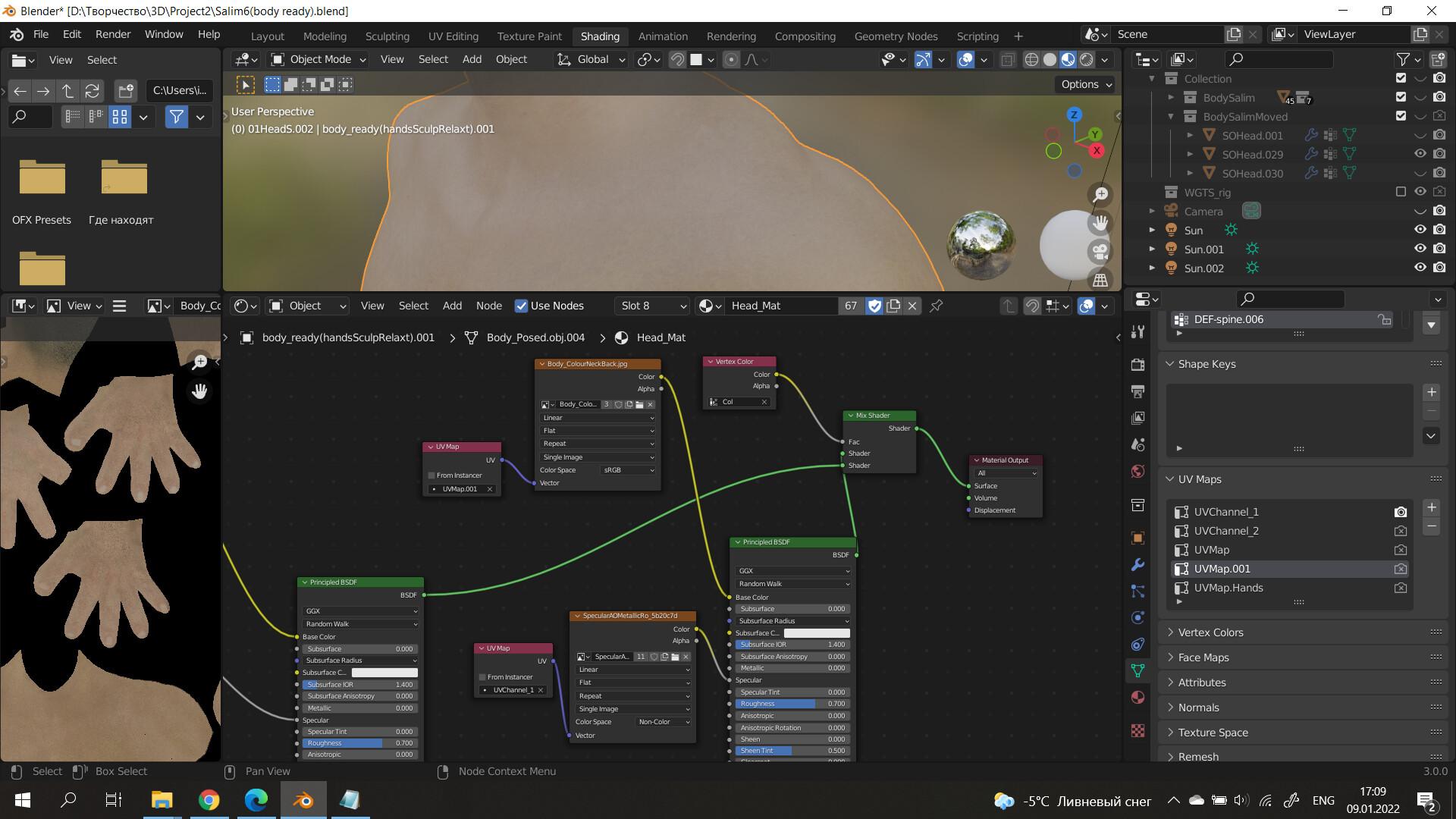The height and width of the screenshot is (819, 1456).
Task: Toggle visibility of SOHead.029
Action: pos(1420,154)
